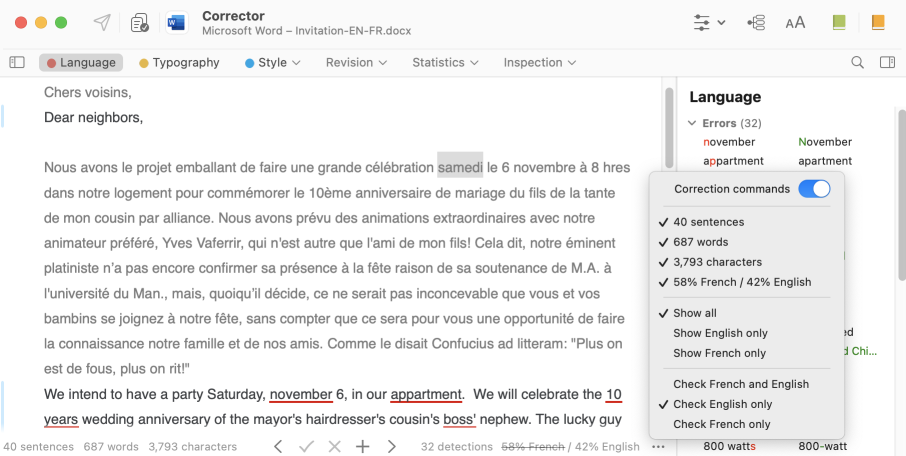This screenshot has width=906, height=456.
Task: Click the 32 detections status text
Action: pos(456,447)
